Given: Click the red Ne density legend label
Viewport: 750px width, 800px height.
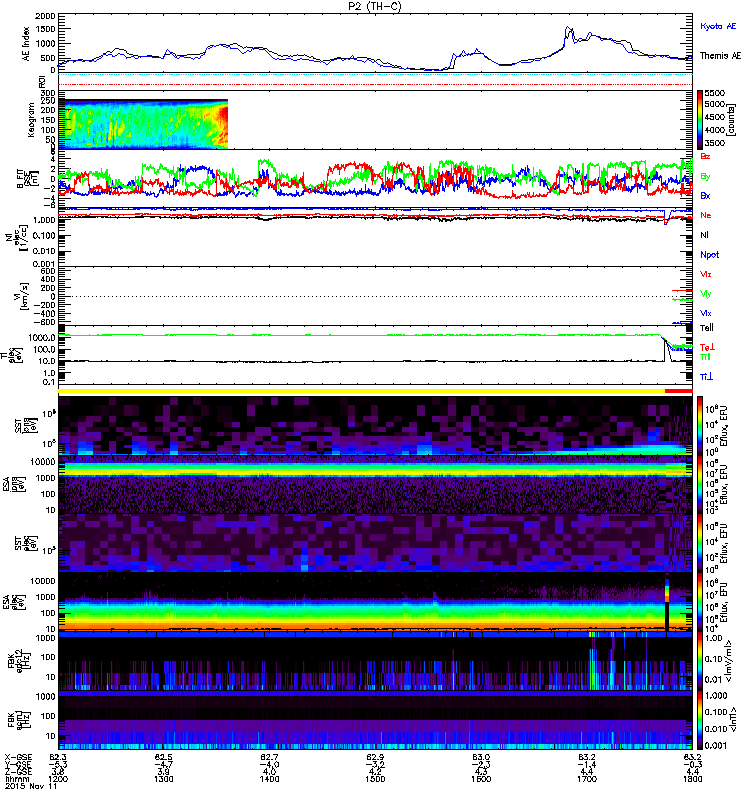Looking at the screenshot, I should 706,215.
